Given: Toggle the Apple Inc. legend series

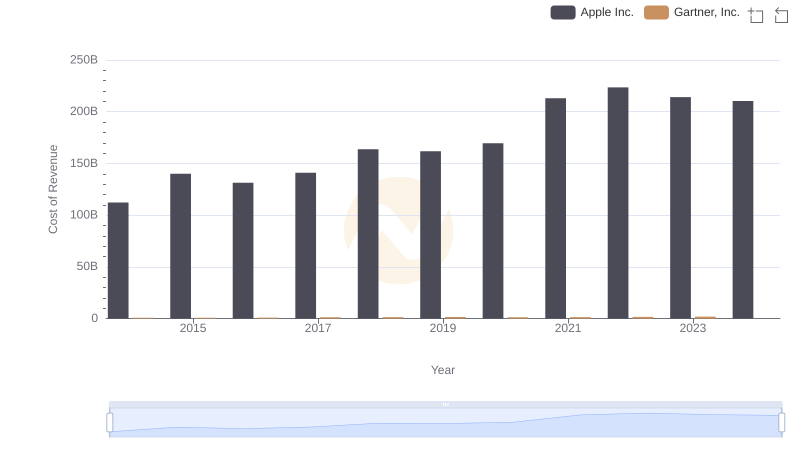Looking at the screenshot, I should pos(592,12).
